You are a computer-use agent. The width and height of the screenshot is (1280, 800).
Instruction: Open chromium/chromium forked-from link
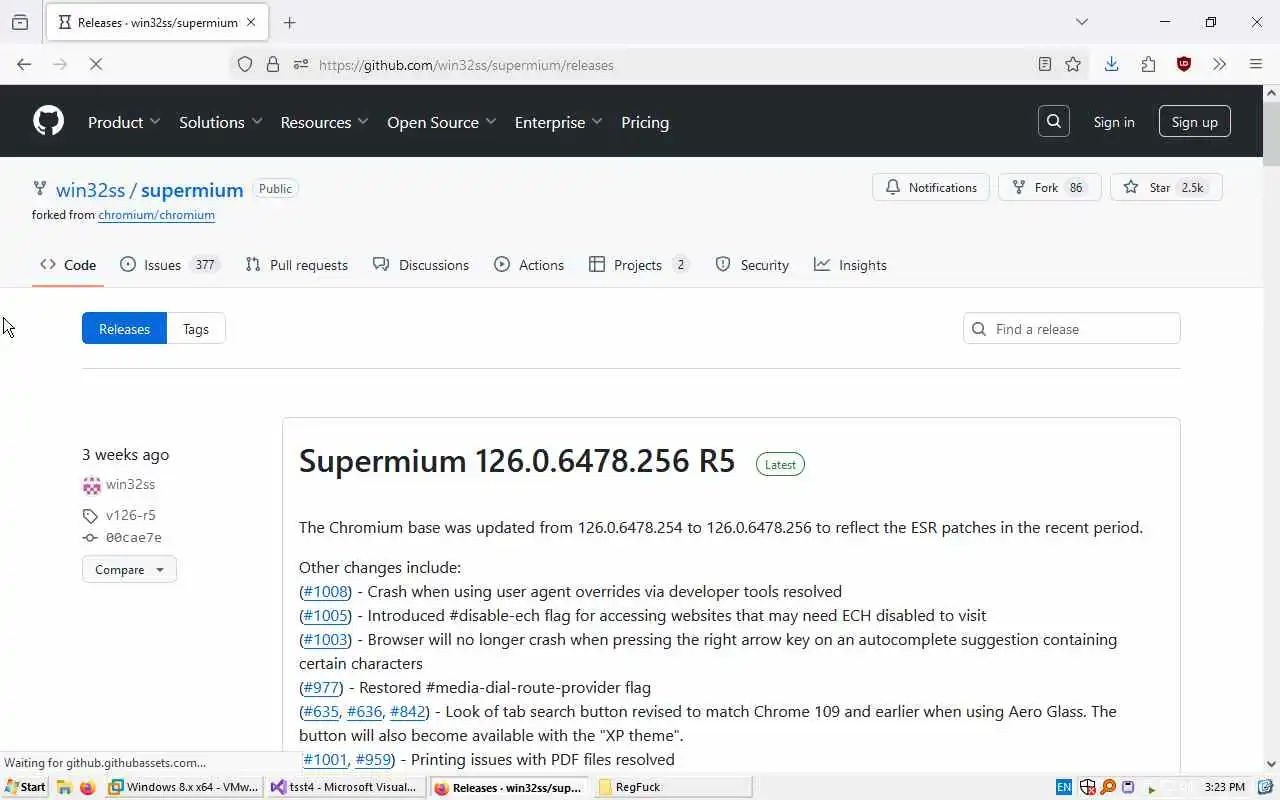click(156, 215)
